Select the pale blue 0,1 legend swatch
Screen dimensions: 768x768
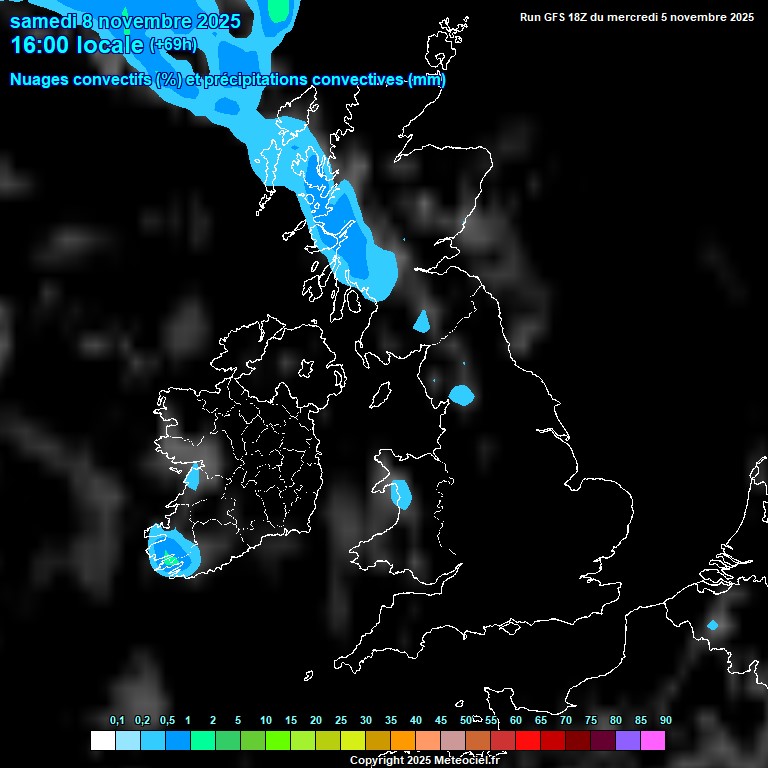127,741
